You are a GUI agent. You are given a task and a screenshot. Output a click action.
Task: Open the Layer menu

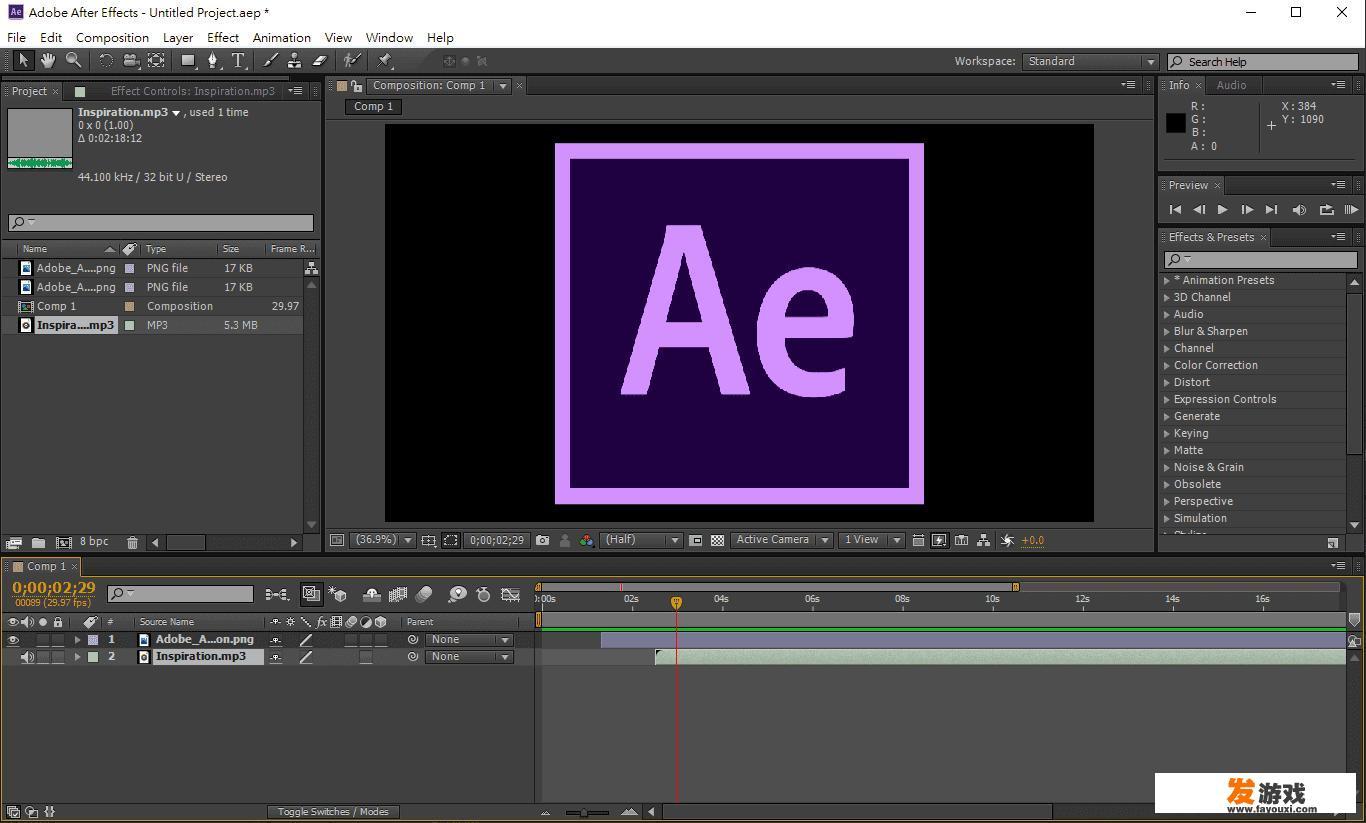(x=178, y=38)
